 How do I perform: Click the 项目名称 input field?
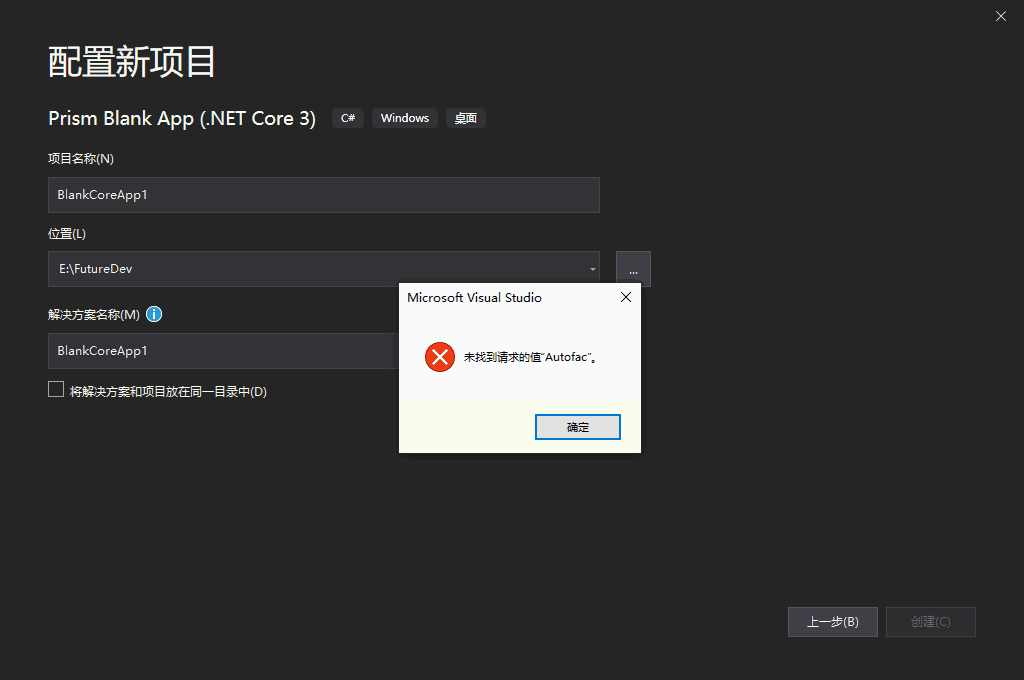pos(324,195)
